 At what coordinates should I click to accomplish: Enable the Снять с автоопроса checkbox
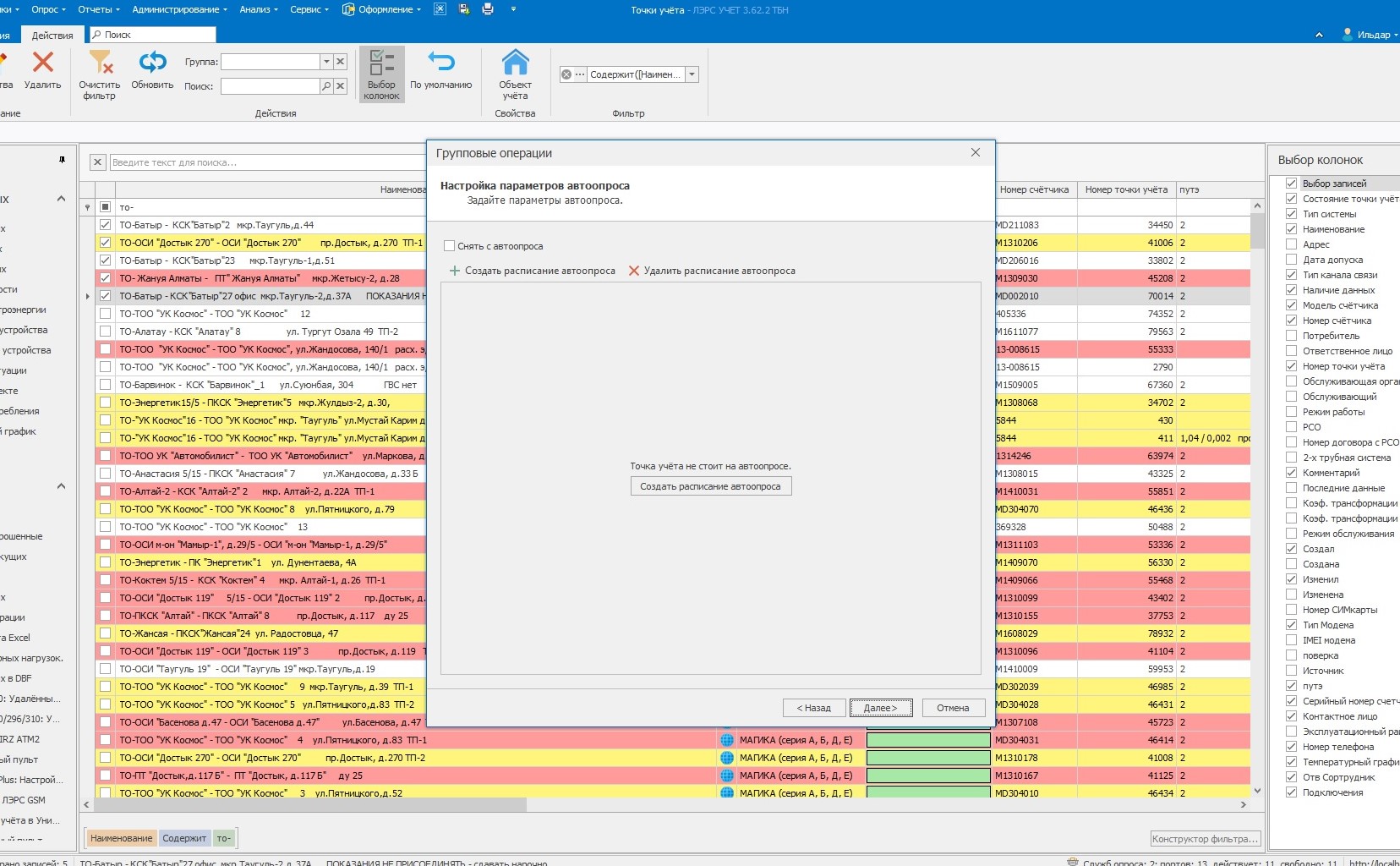(450, 246)
